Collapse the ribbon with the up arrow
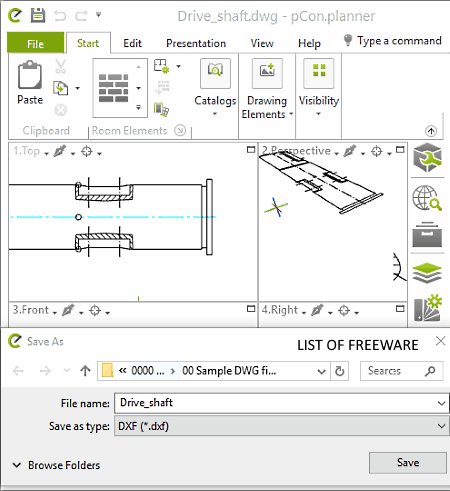Screen dimensions: 450x491 pyautogui.click(x=431, y=131)
